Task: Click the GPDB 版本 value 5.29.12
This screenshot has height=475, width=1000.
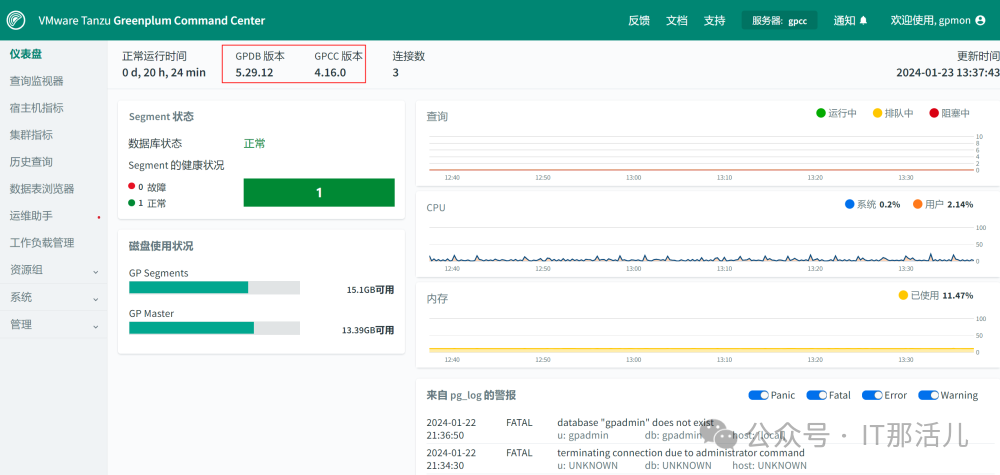Action: 254,72
